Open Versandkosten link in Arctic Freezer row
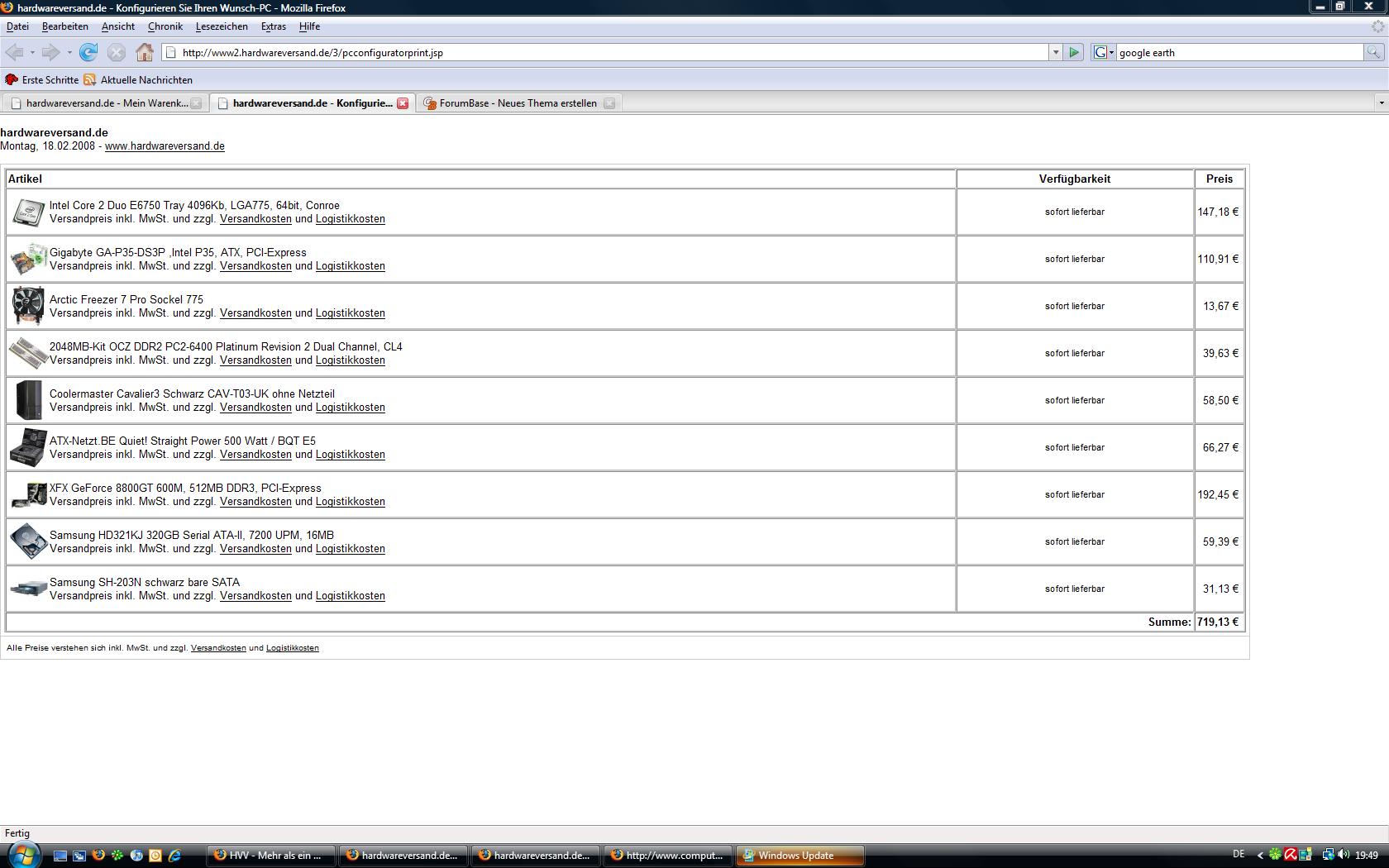 (255, 313)
